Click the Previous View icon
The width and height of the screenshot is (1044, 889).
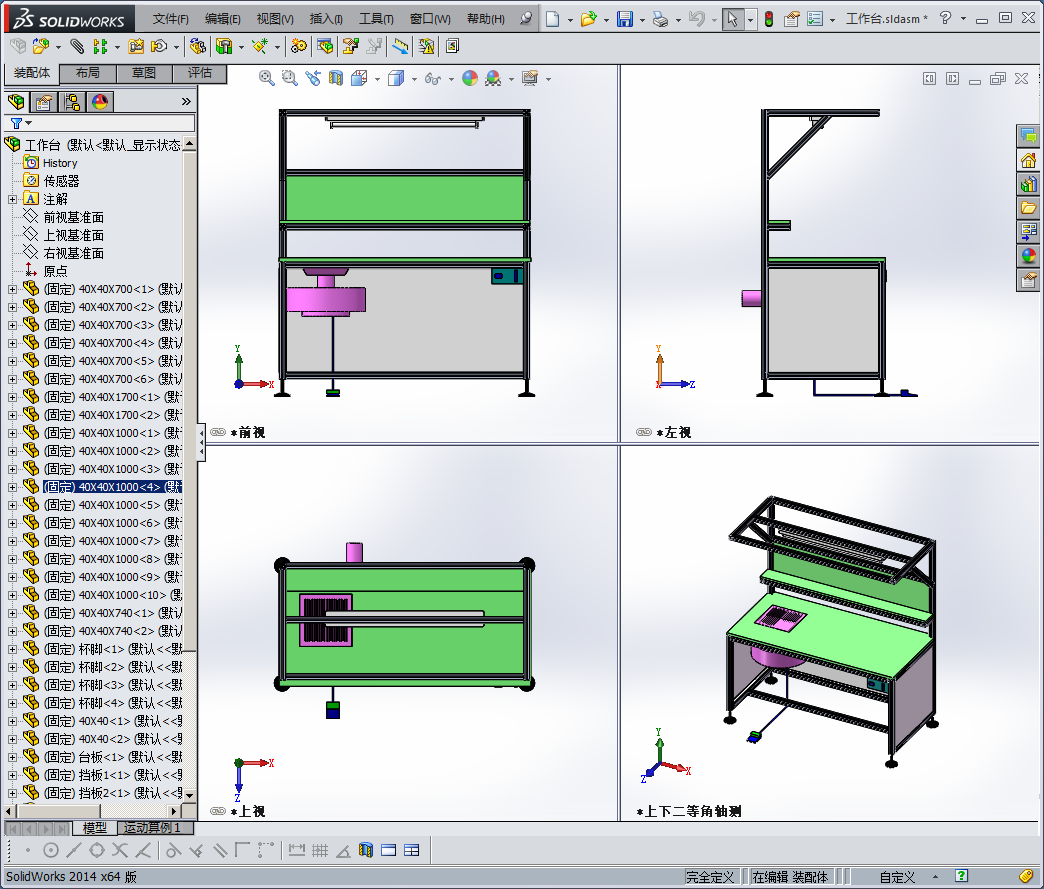pos(312,78)
